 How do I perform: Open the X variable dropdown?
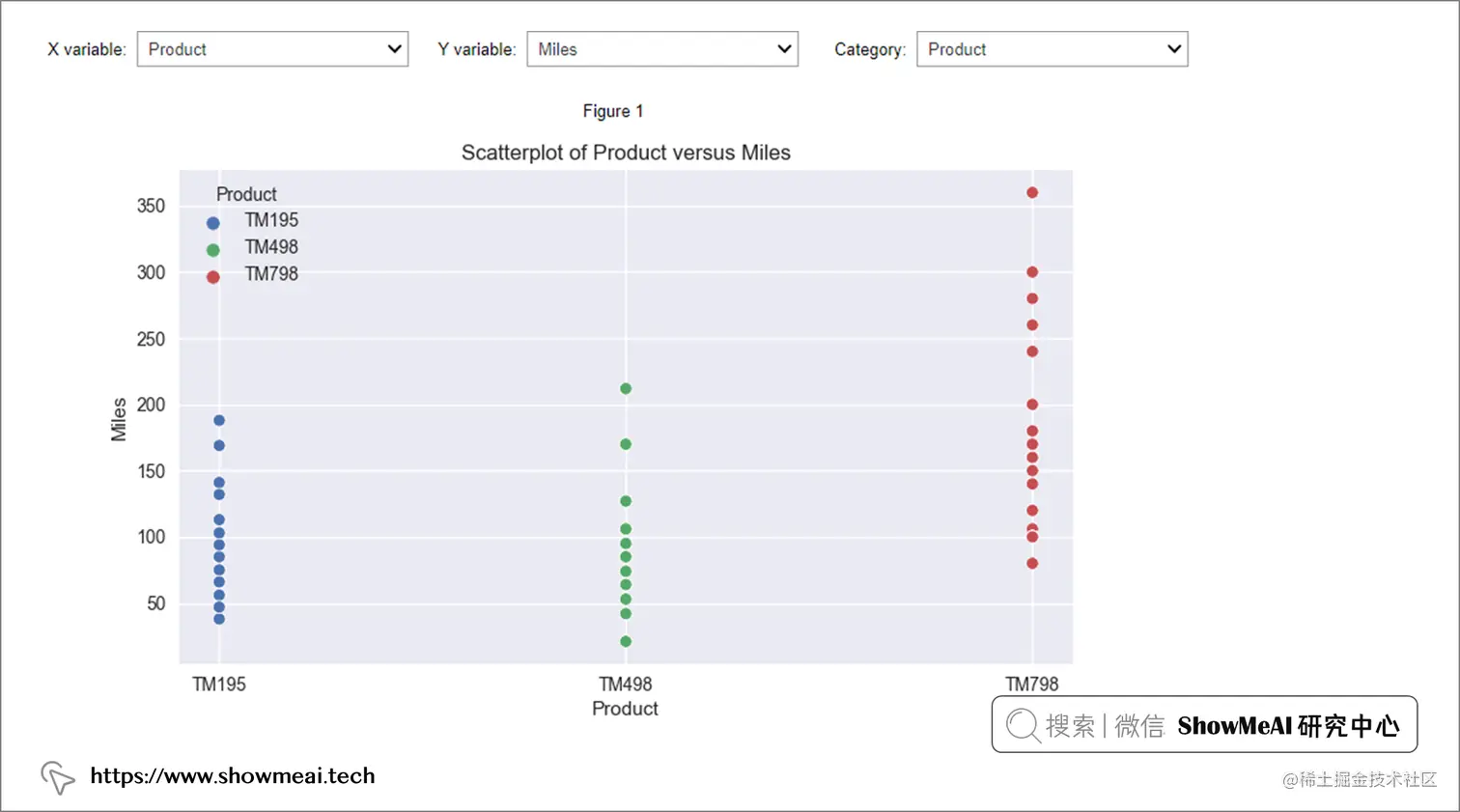pyautogui.click(x=272, y=49)
